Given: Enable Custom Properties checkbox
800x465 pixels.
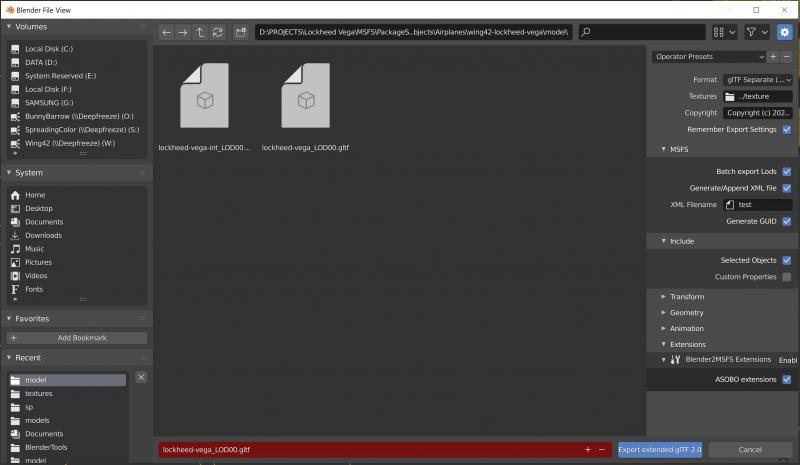Looking at the screenshot, I should pos(787,277).
